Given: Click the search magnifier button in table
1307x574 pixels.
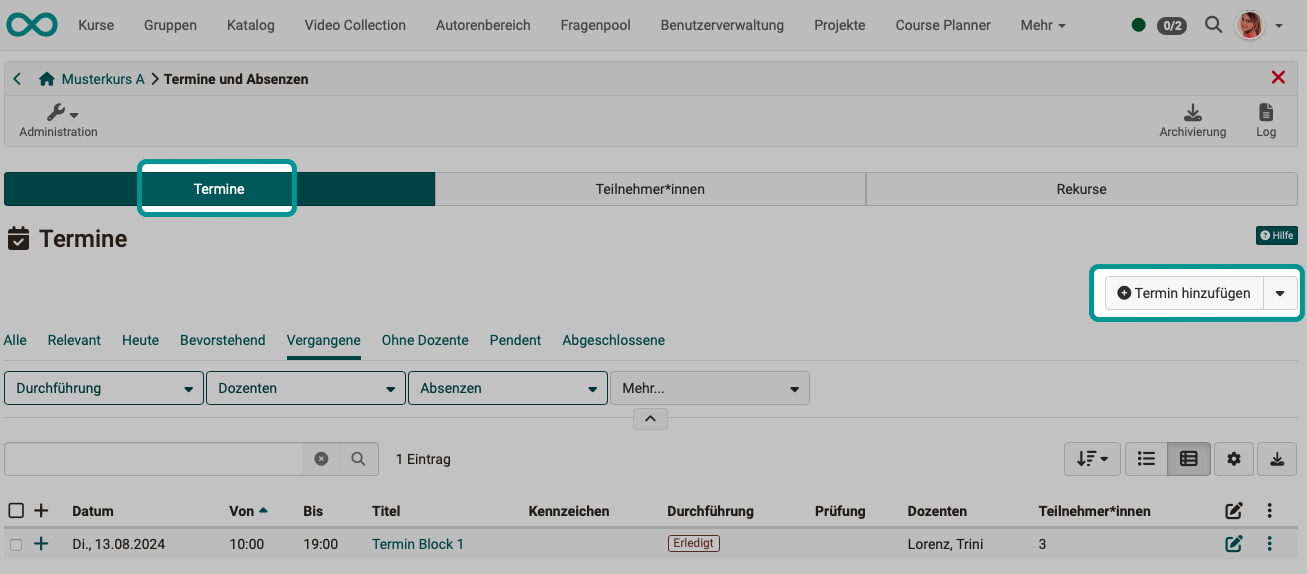Looking at the screenshot, I should pos(359,459).
